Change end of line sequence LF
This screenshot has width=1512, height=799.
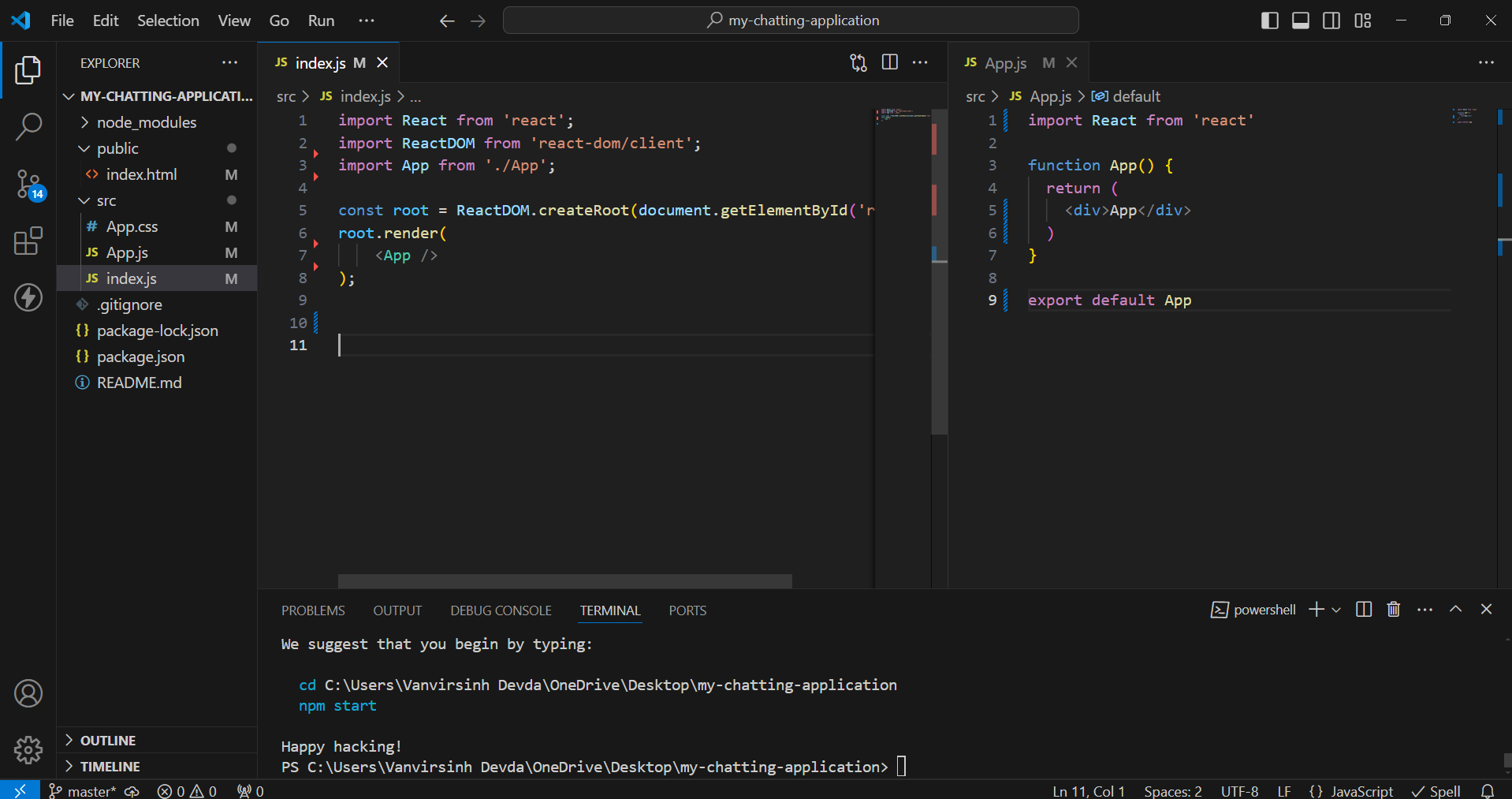click(x=1284, y=790)
